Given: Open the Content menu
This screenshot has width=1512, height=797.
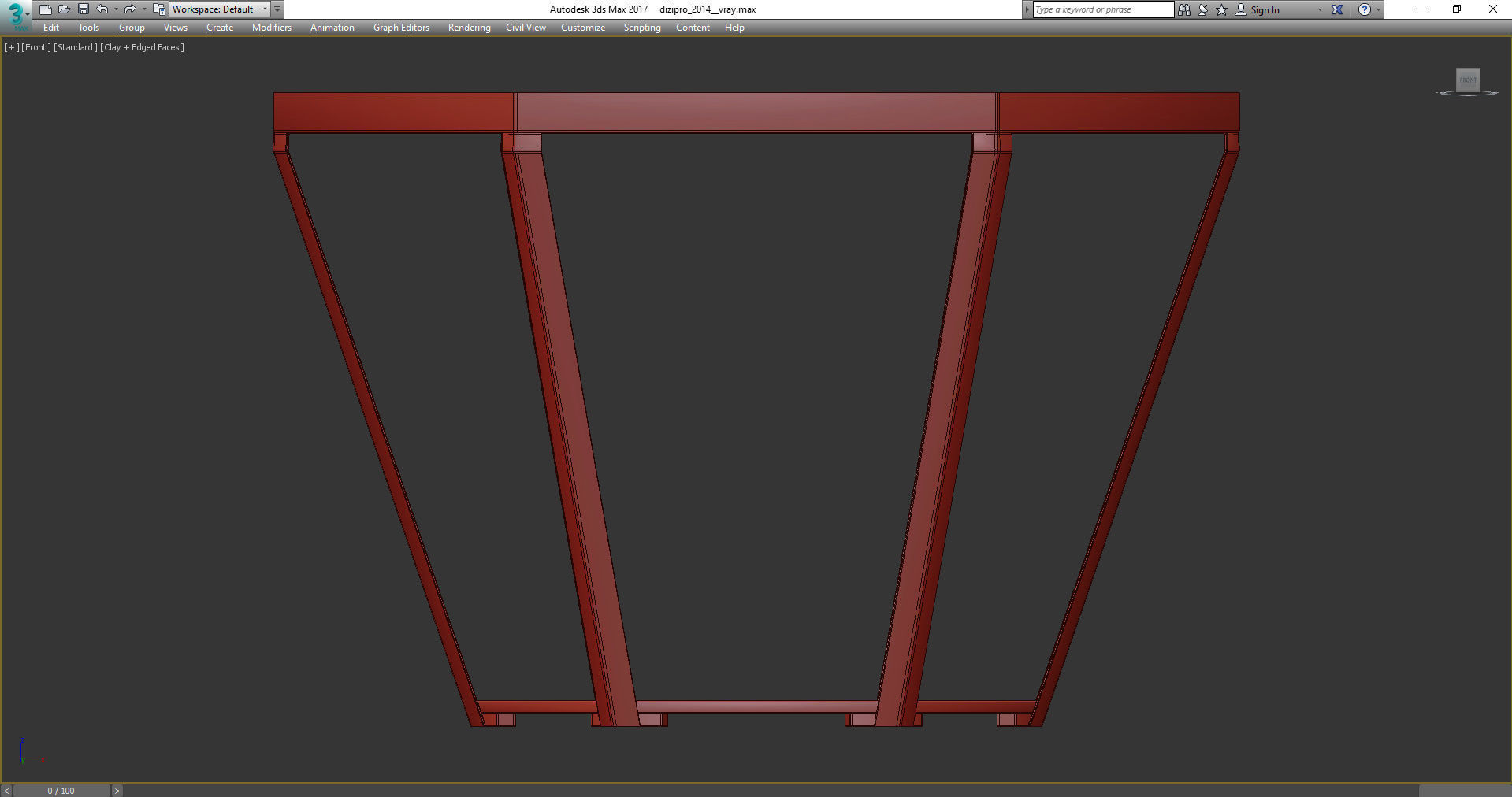Looking at the screenshot, I should (693, 28).
